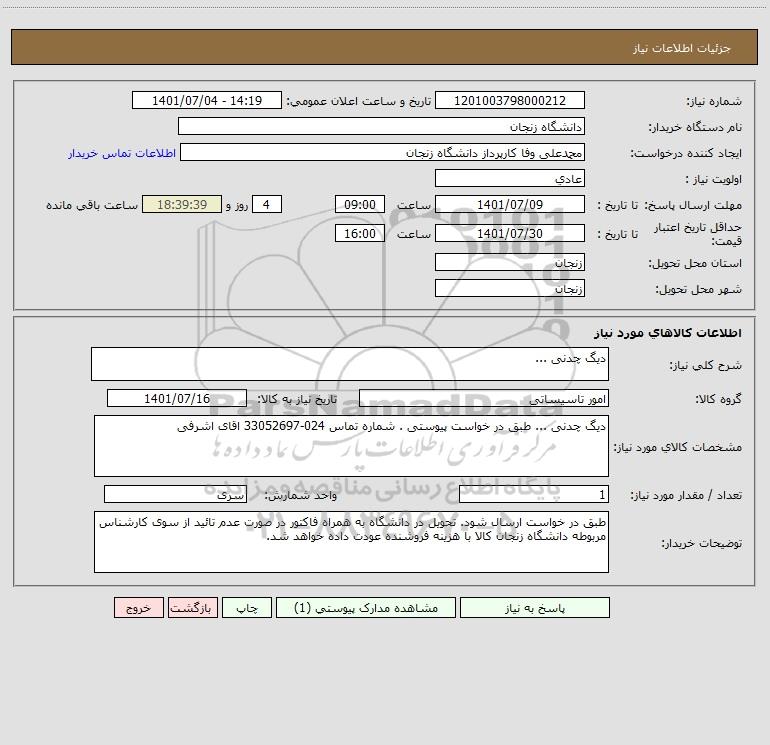Click the label 'توضیحات خریدار:'
Image resolution: width=770 pixels, height=745 pixels.
[x=701, y=543]
